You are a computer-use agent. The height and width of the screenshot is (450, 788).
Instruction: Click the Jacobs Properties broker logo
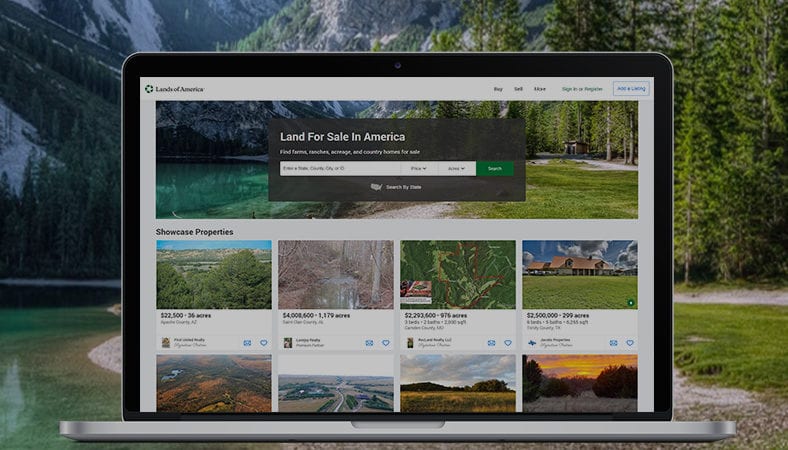(532, 343)
